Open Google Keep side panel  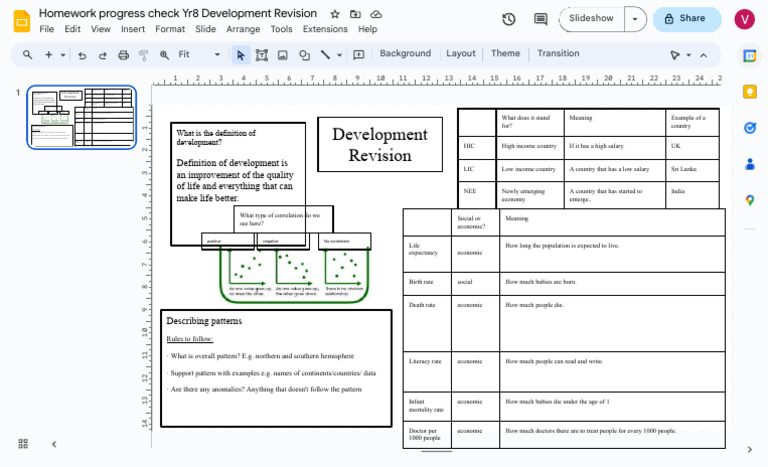pyautogui.click(x=750, y=92)
